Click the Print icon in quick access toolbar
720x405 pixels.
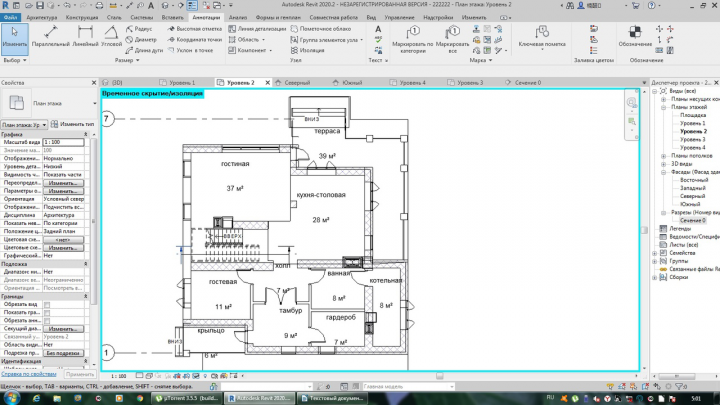(99, 6)
